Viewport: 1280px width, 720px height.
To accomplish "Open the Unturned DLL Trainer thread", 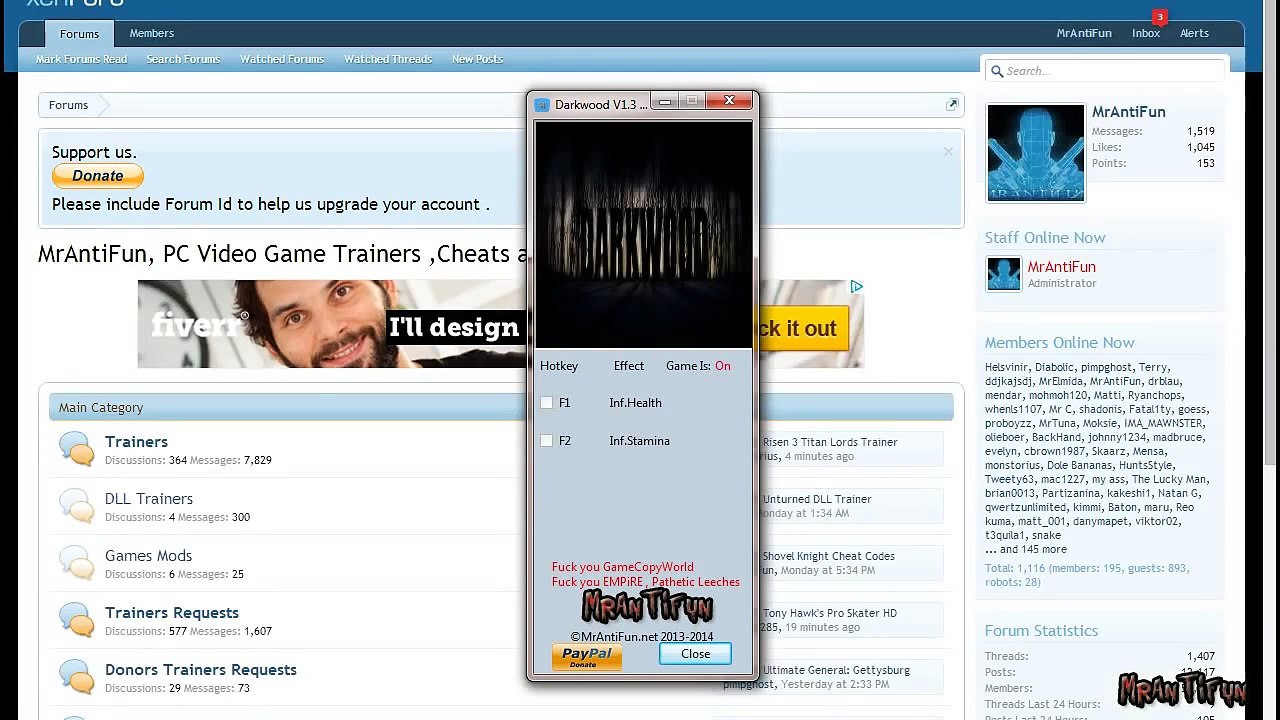I will (x=817, y=499).
